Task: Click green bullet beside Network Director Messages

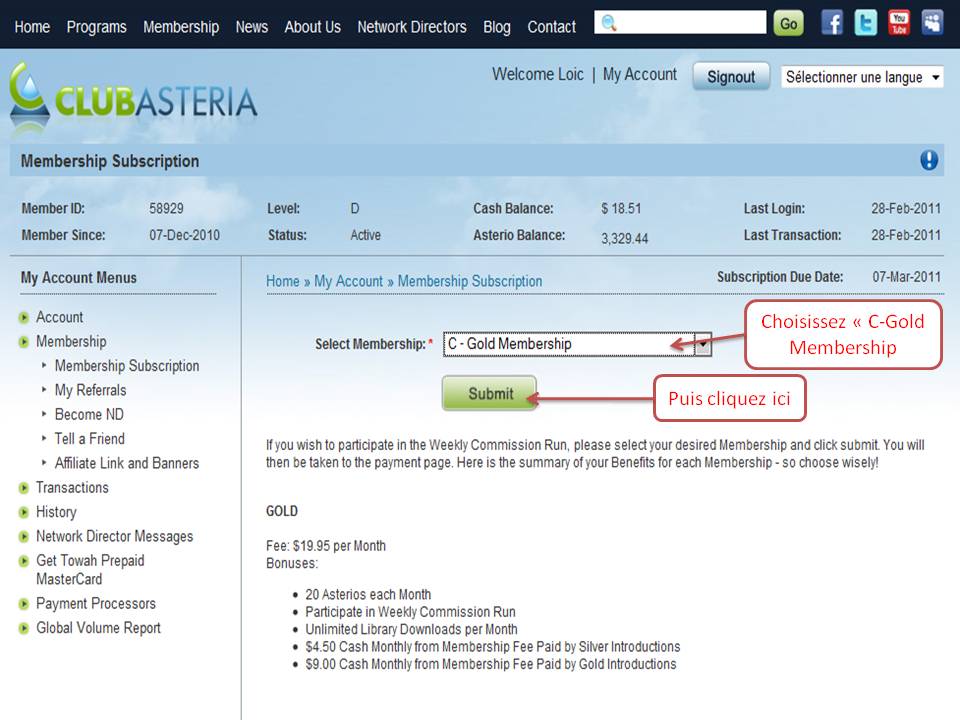Action: (24, 537)
